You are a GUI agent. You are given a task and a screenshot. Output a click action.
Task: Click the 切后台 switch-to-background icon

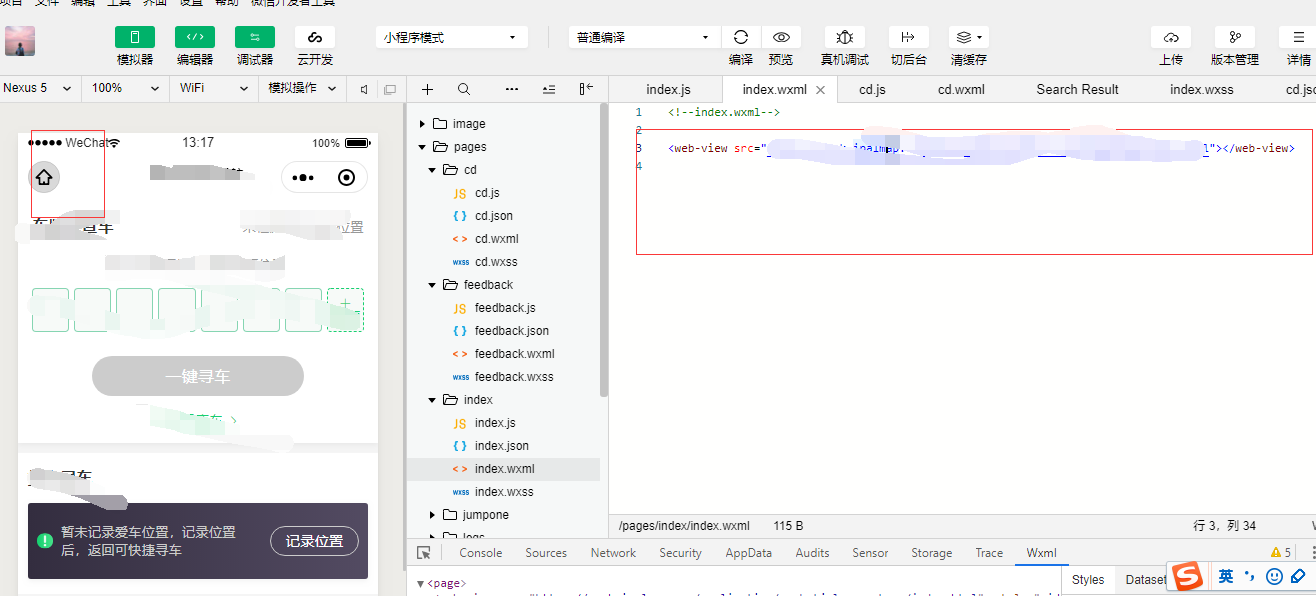909,37
